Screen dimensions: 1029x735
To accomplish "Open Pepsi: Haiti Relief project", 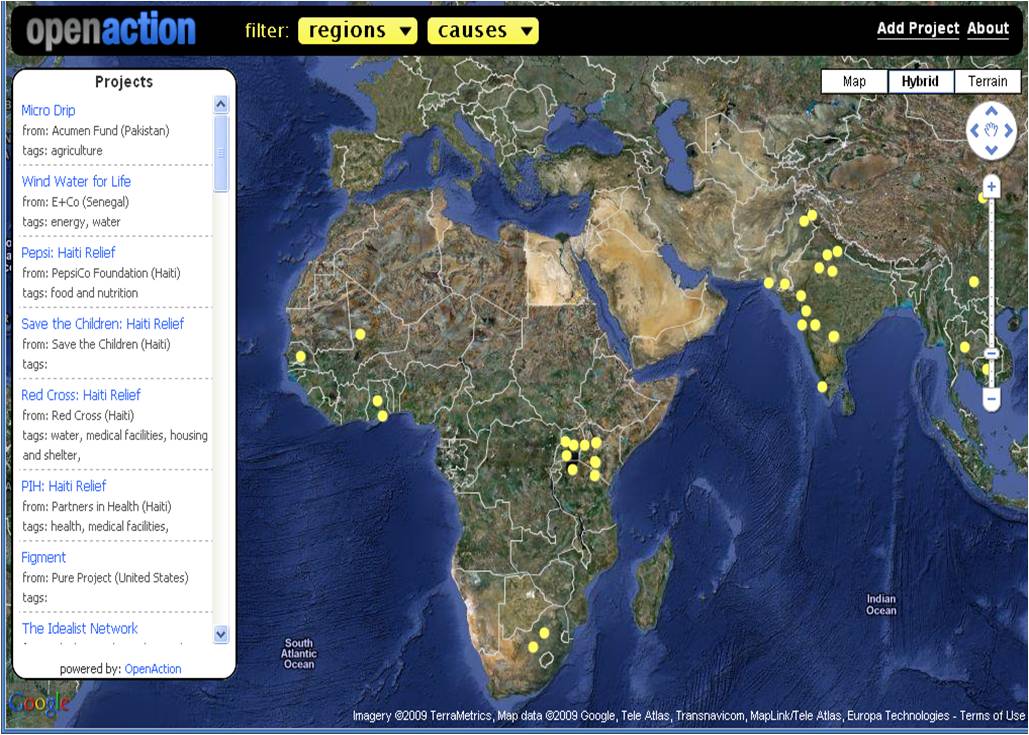I will tap(68, 253).
